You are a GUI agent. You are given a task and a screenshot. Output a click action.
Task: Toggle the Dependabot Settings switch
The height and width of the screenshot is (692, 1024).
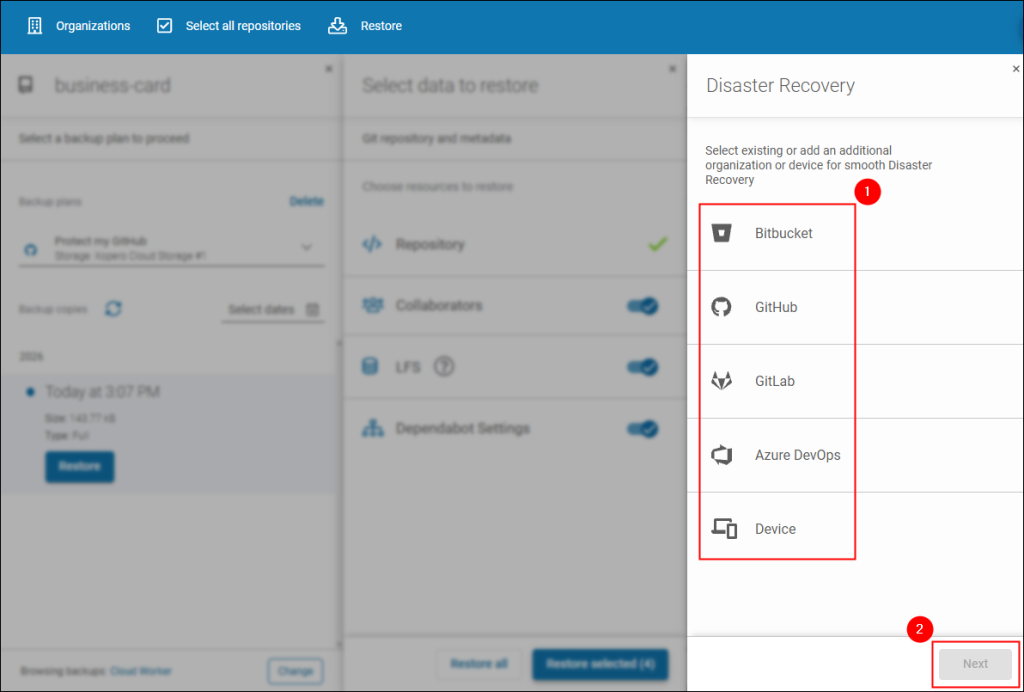pos(643,429)
